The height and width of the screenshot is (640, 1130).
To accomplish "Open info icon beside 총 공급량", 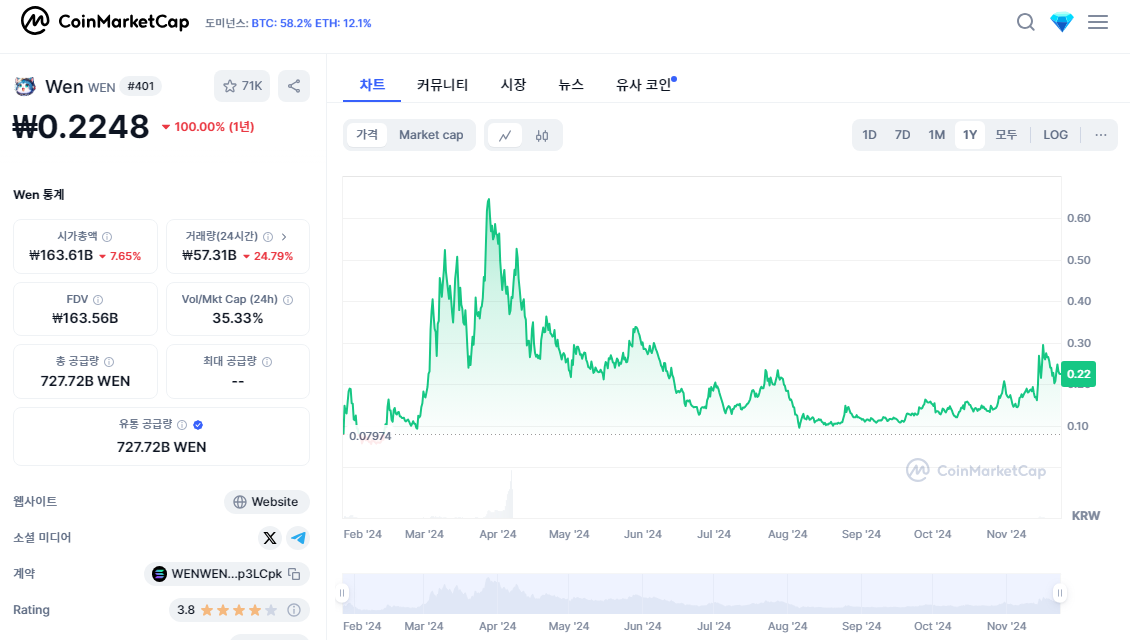I will point(109,362).
